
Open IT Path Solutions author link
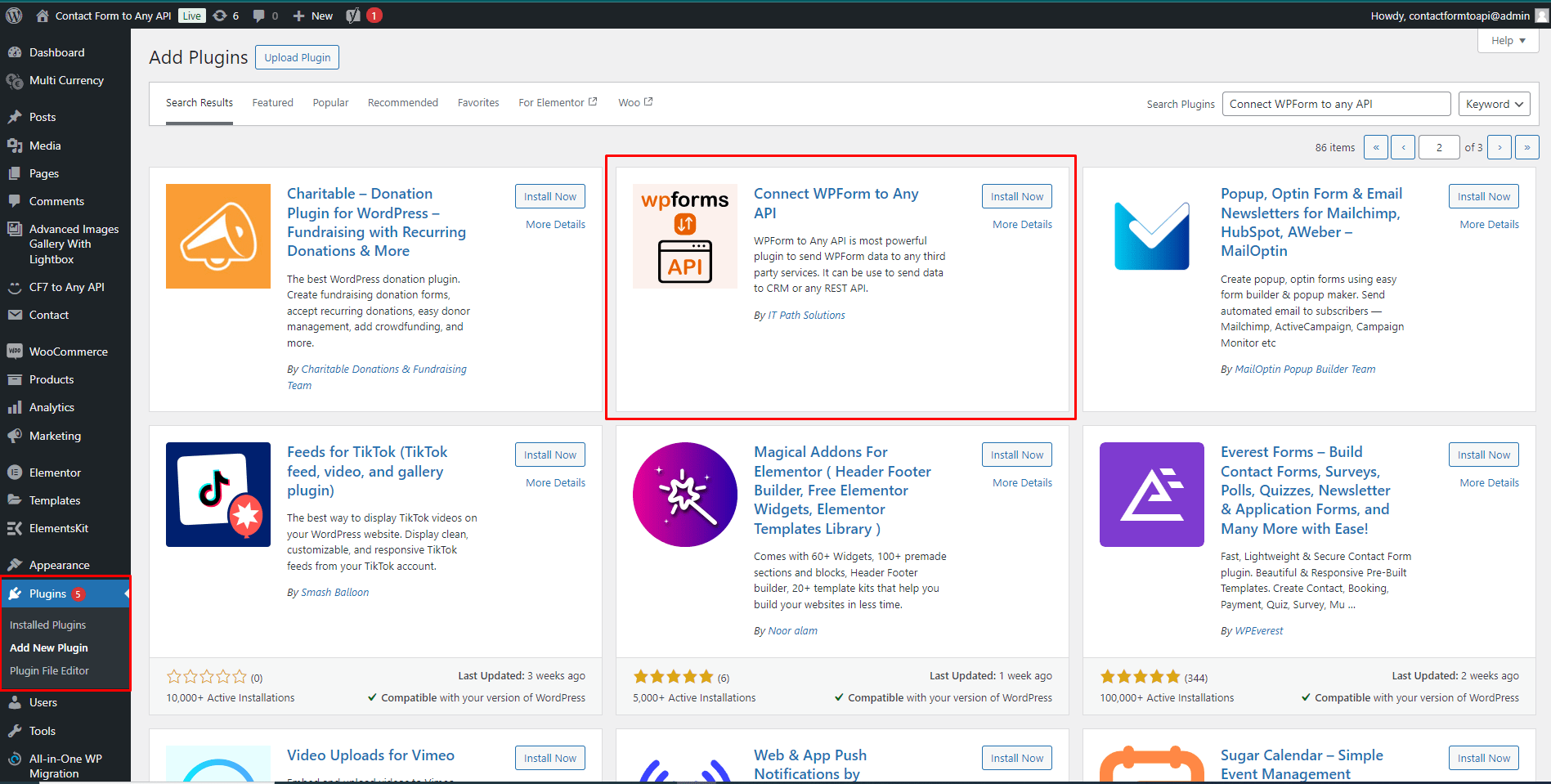(x=806, y=316)
